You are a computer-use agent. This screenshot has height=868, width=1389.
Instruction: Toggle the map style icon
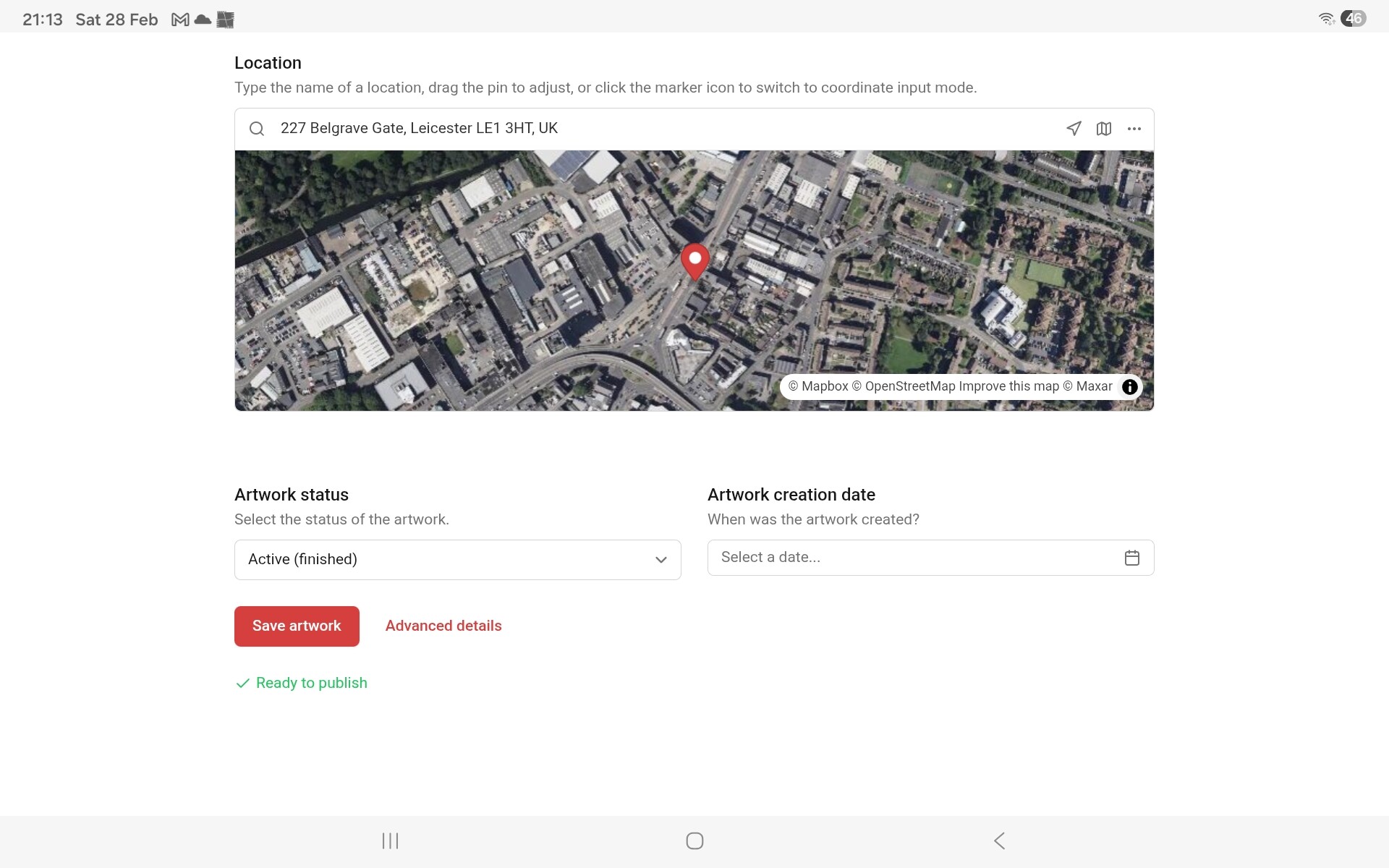[1103, 129]
